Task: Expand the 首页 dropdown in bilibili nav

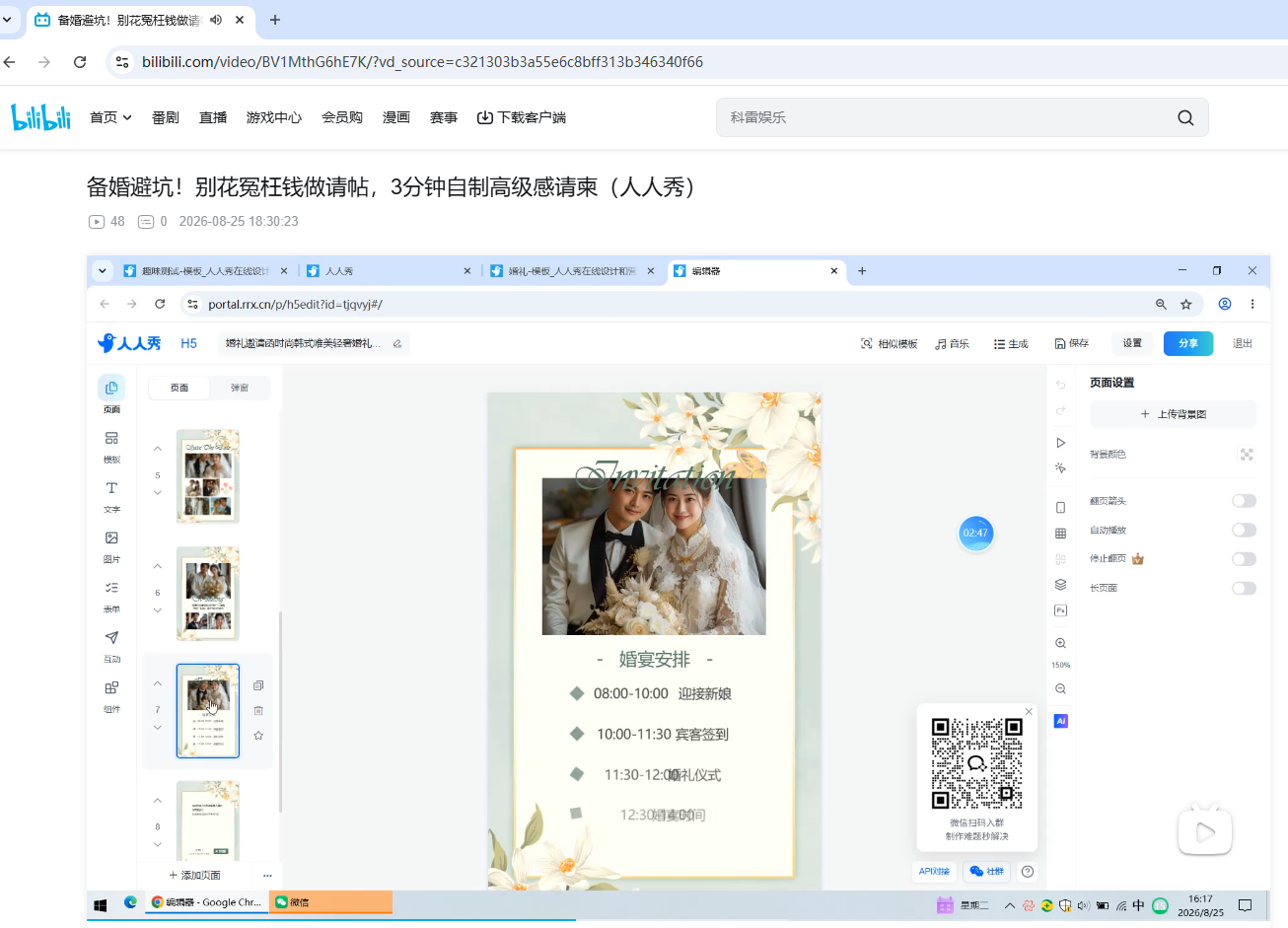Action: [110, 117]
